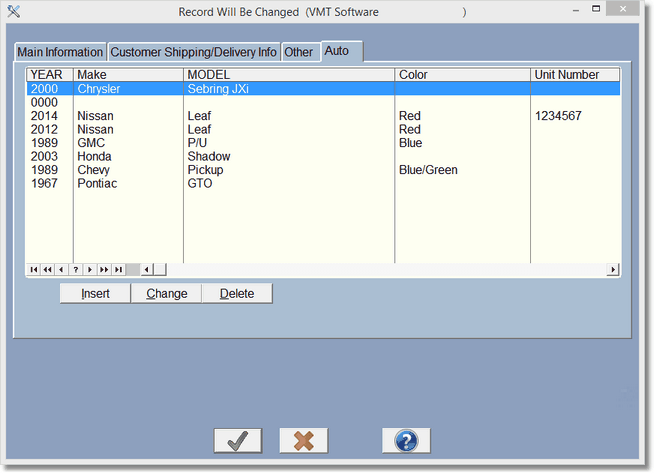
Task: Click the YEAR column header
Action: click(x=50, y=75)
